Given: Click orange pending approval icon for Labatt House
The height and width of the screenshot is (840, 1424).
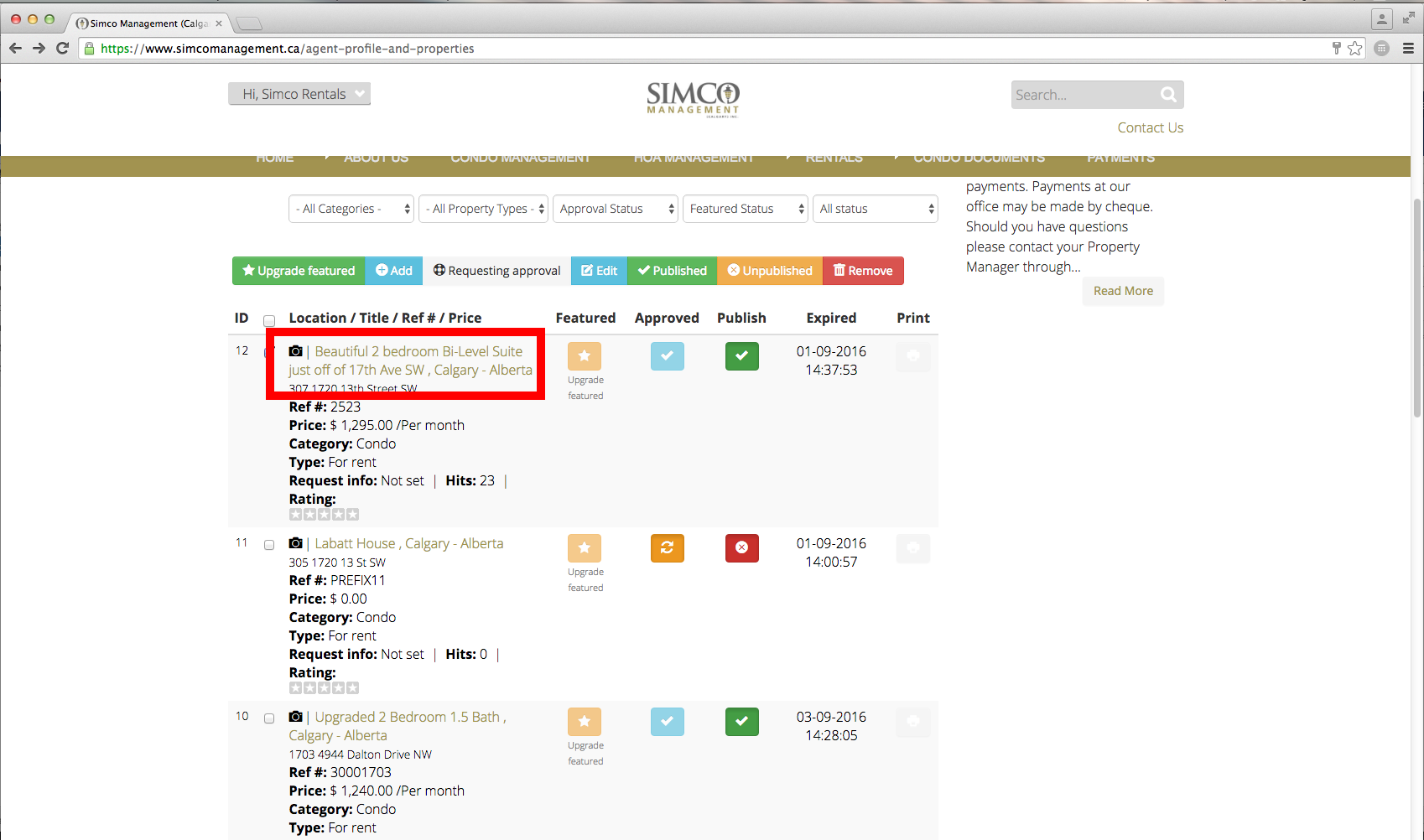Looking at the screenshot, I should 668,548.
